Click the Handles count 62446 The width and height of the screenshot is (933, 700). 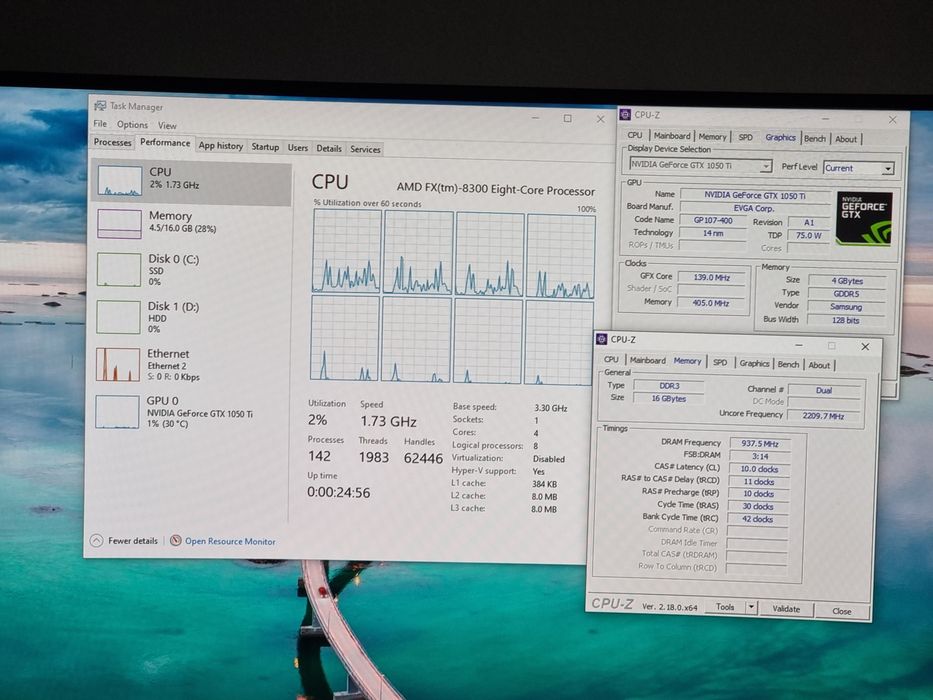click(x=423, y=458)
